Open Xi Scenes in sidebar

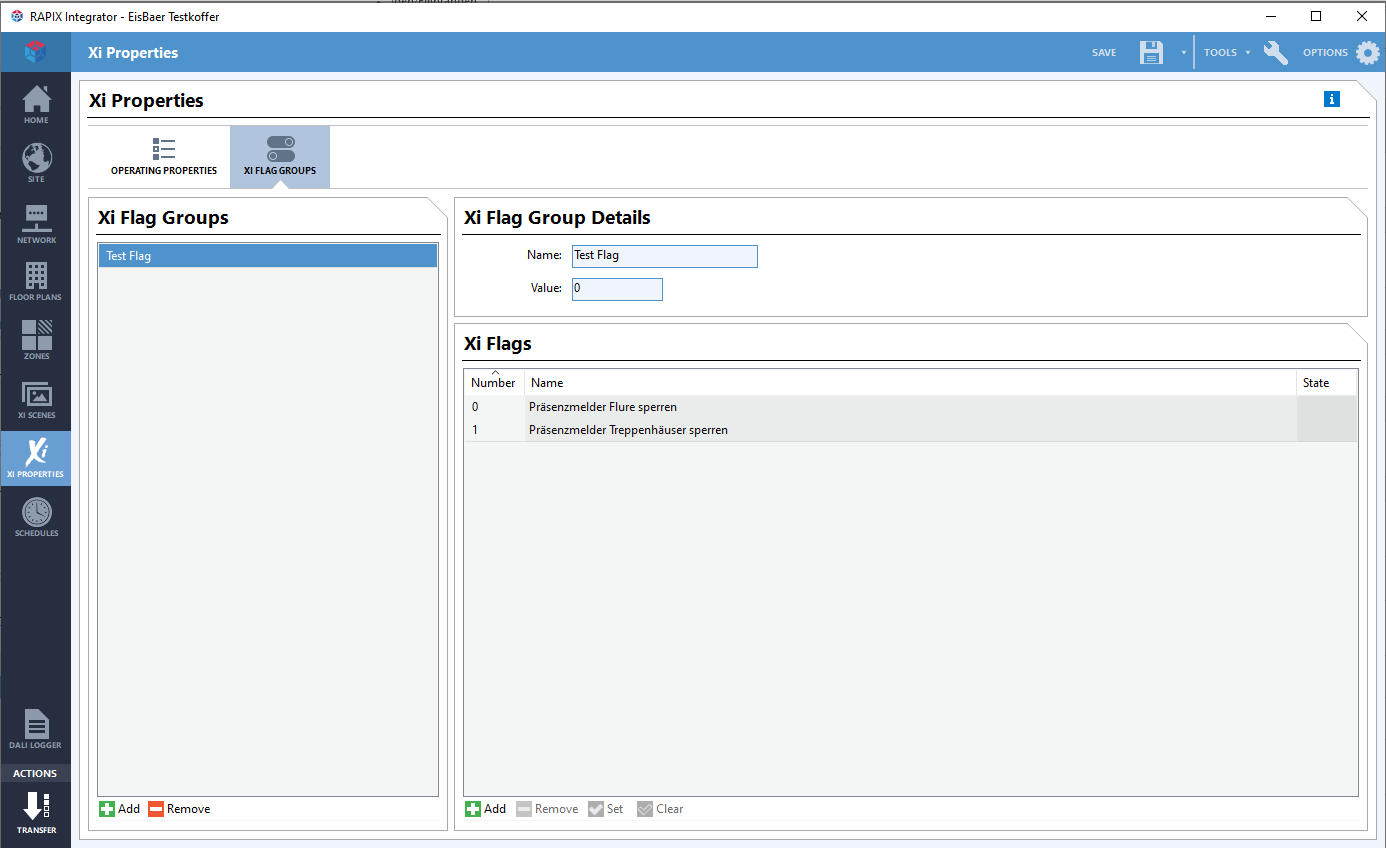[36, 400]
